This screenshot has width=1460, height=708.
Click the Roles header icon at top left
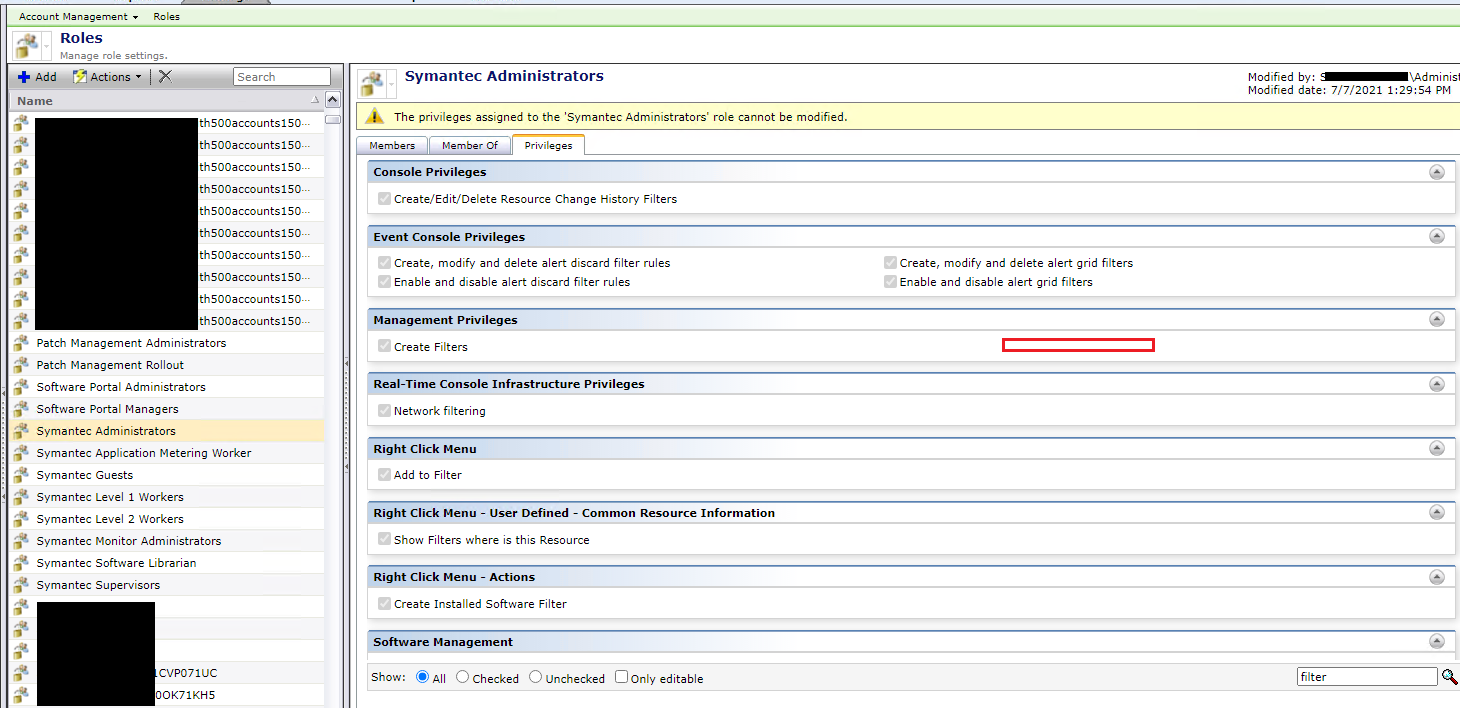(x=25, y=45)
